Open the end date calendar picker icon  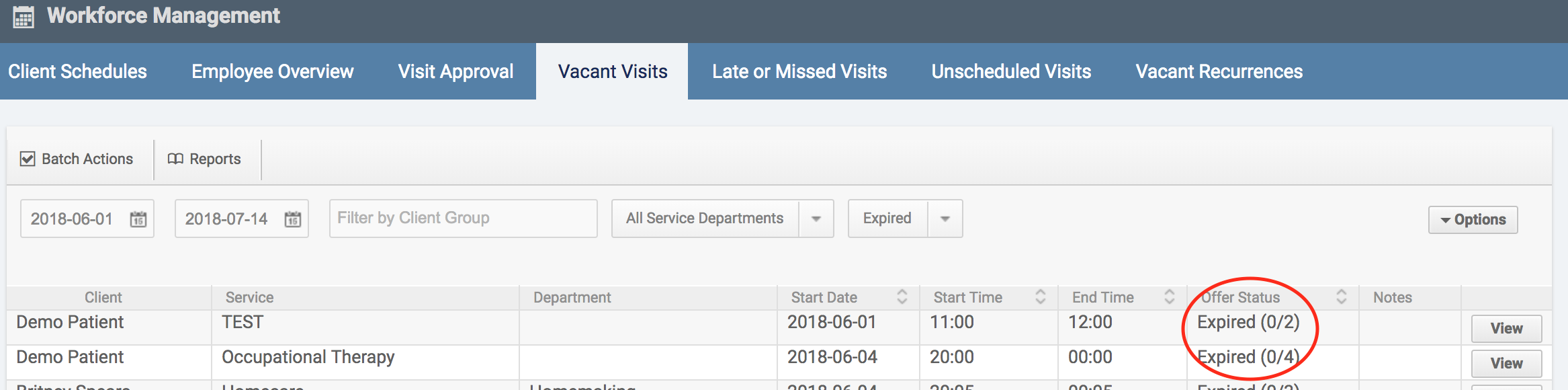tap(293, 219)
